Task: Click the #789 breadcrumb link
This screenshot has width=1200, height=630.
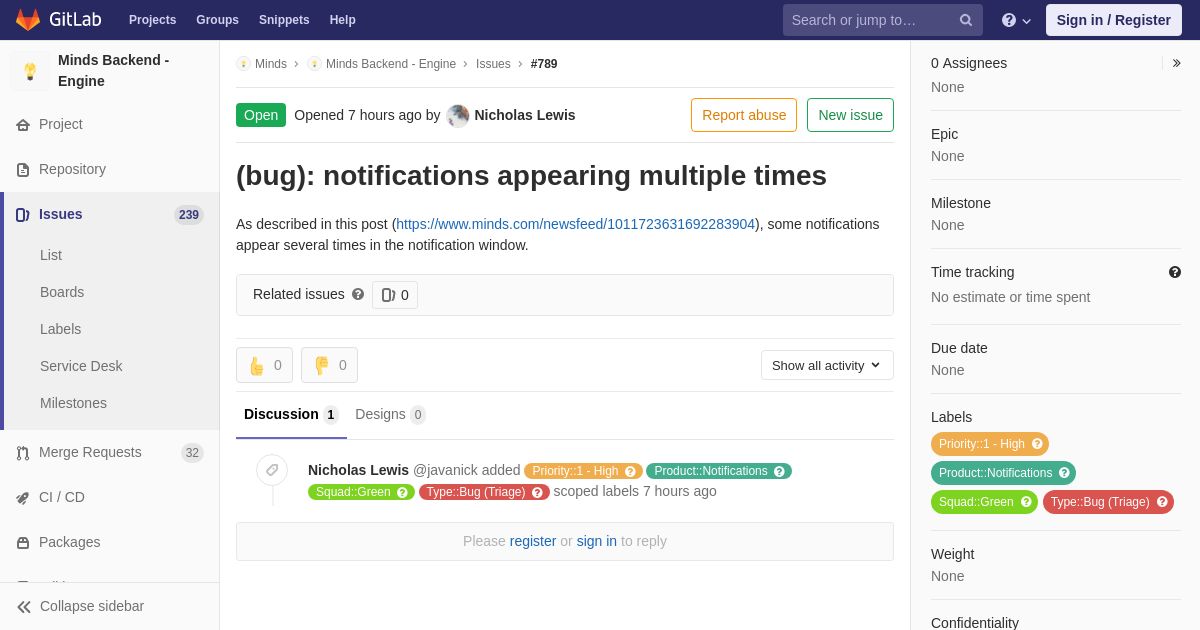Action: coord(544,64)
